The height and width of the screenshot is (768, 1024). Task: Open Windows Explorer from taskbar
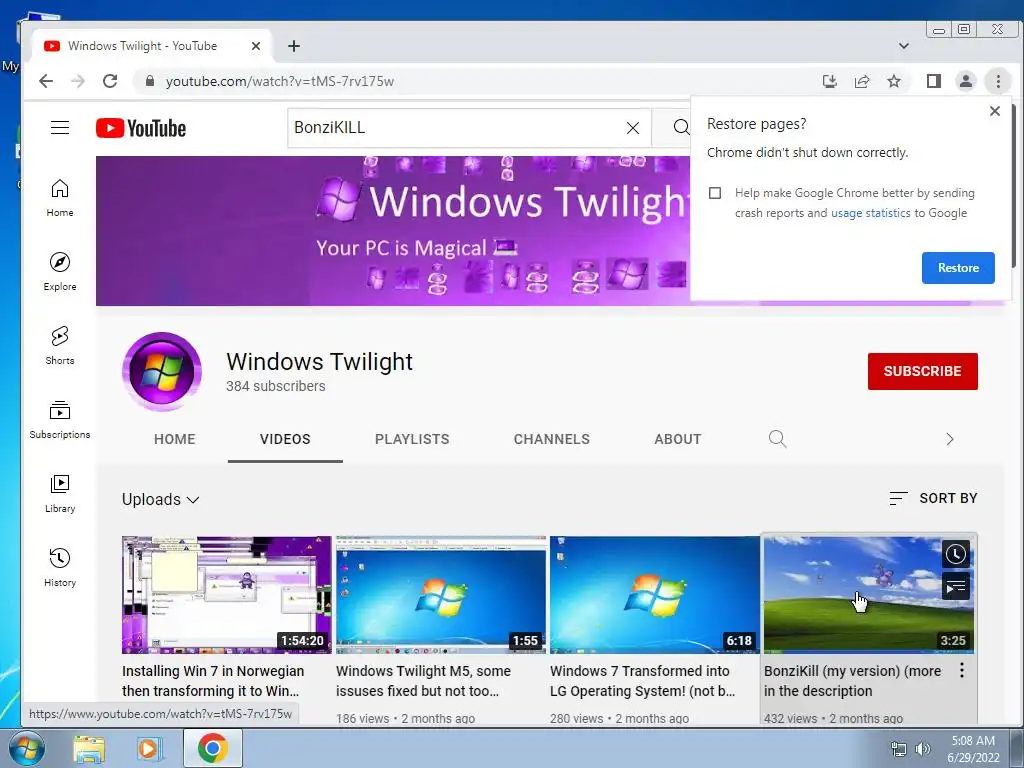click(89, 748)
